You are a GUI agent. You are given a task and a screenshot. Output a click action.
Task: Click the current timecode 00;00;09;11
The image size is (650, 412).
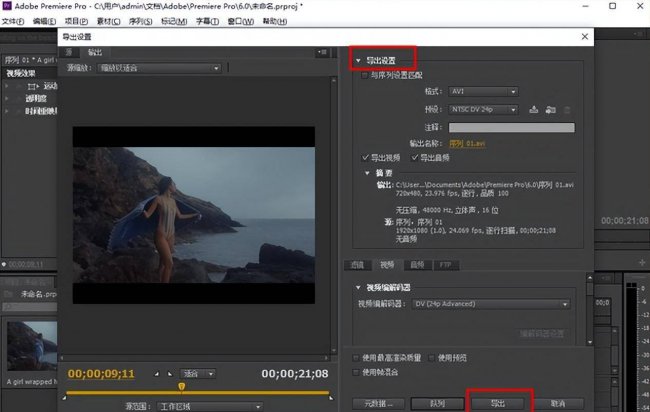[x=101, y=374]
